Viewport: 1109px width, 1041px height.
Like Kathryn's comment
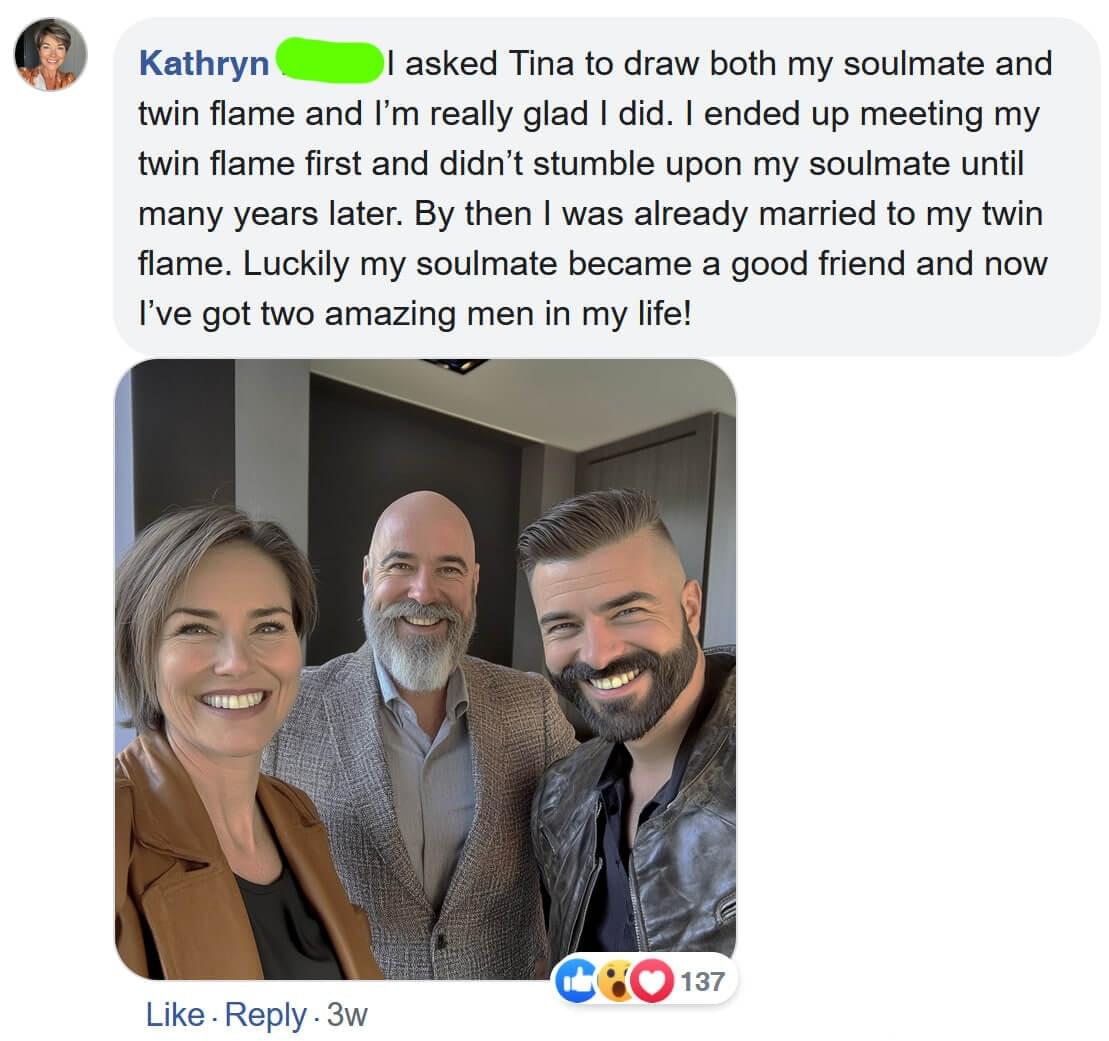174,1015
